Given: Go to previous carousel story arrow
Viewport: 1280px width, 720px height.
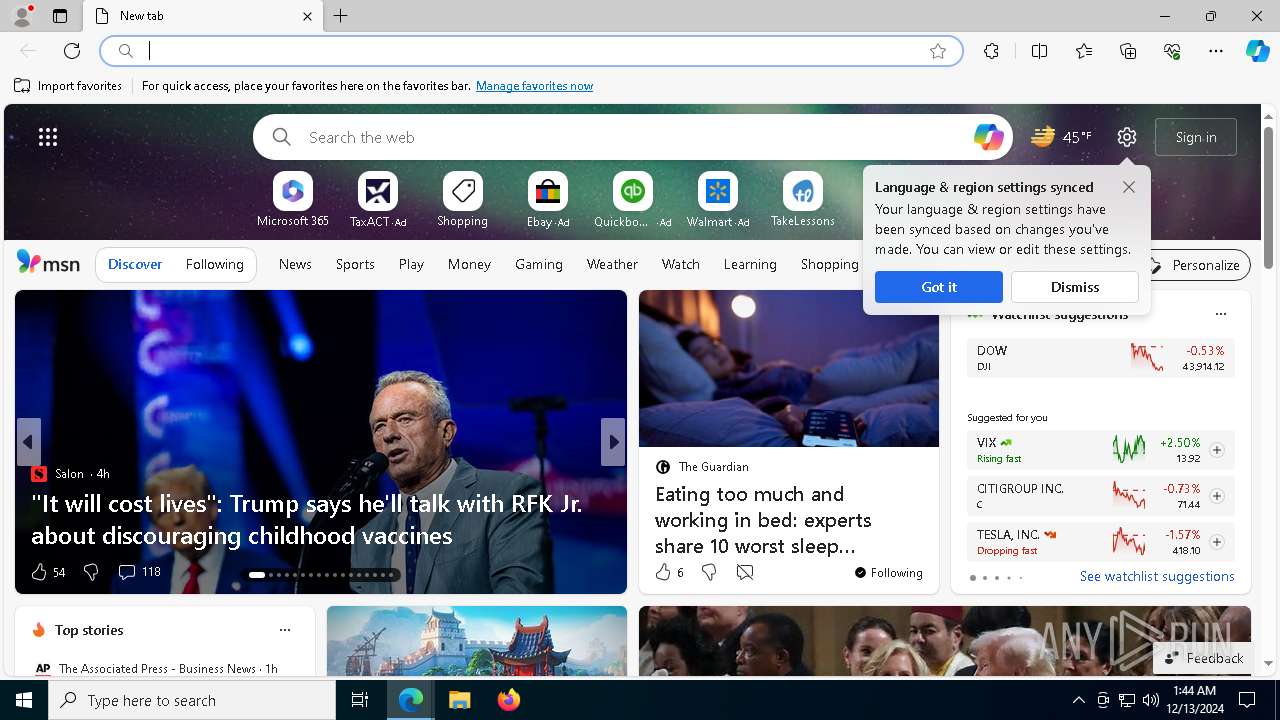Looking at the screenshot, I should (x=28, y=442).
